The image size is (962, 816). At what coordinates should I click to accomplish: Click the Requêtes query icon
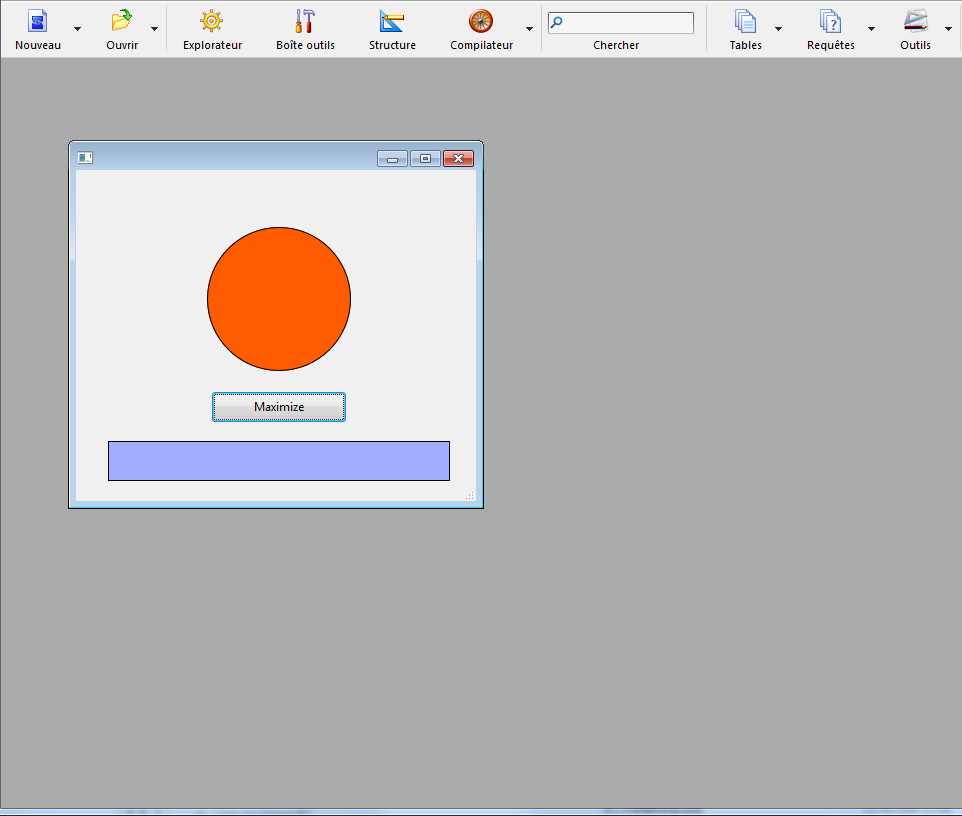[830, 22]
